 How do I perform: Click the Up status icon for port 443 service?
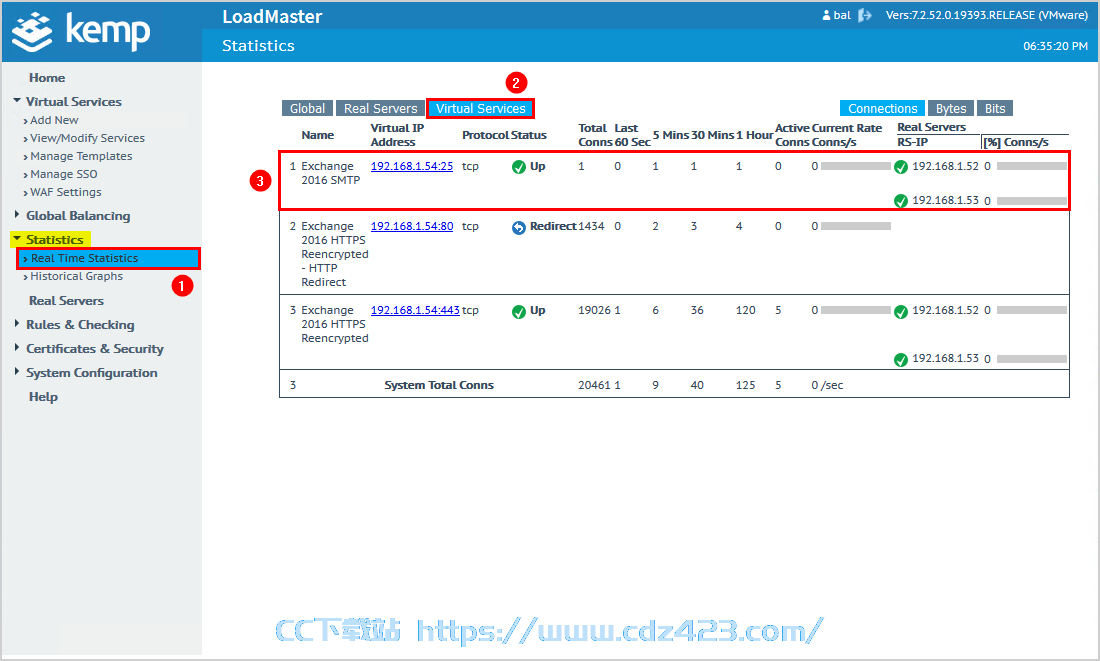click(x=518, y=312)
